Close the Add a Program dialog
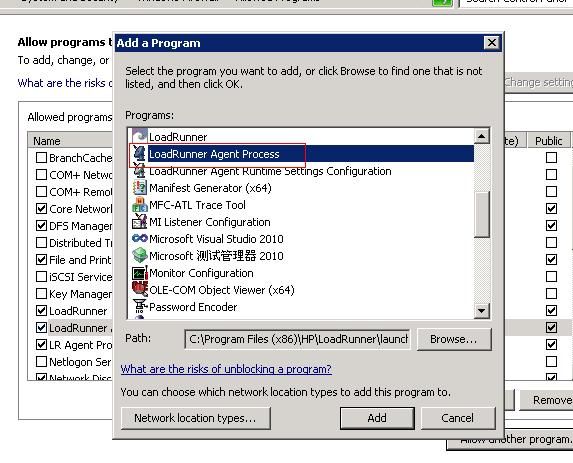 [492, 43]
